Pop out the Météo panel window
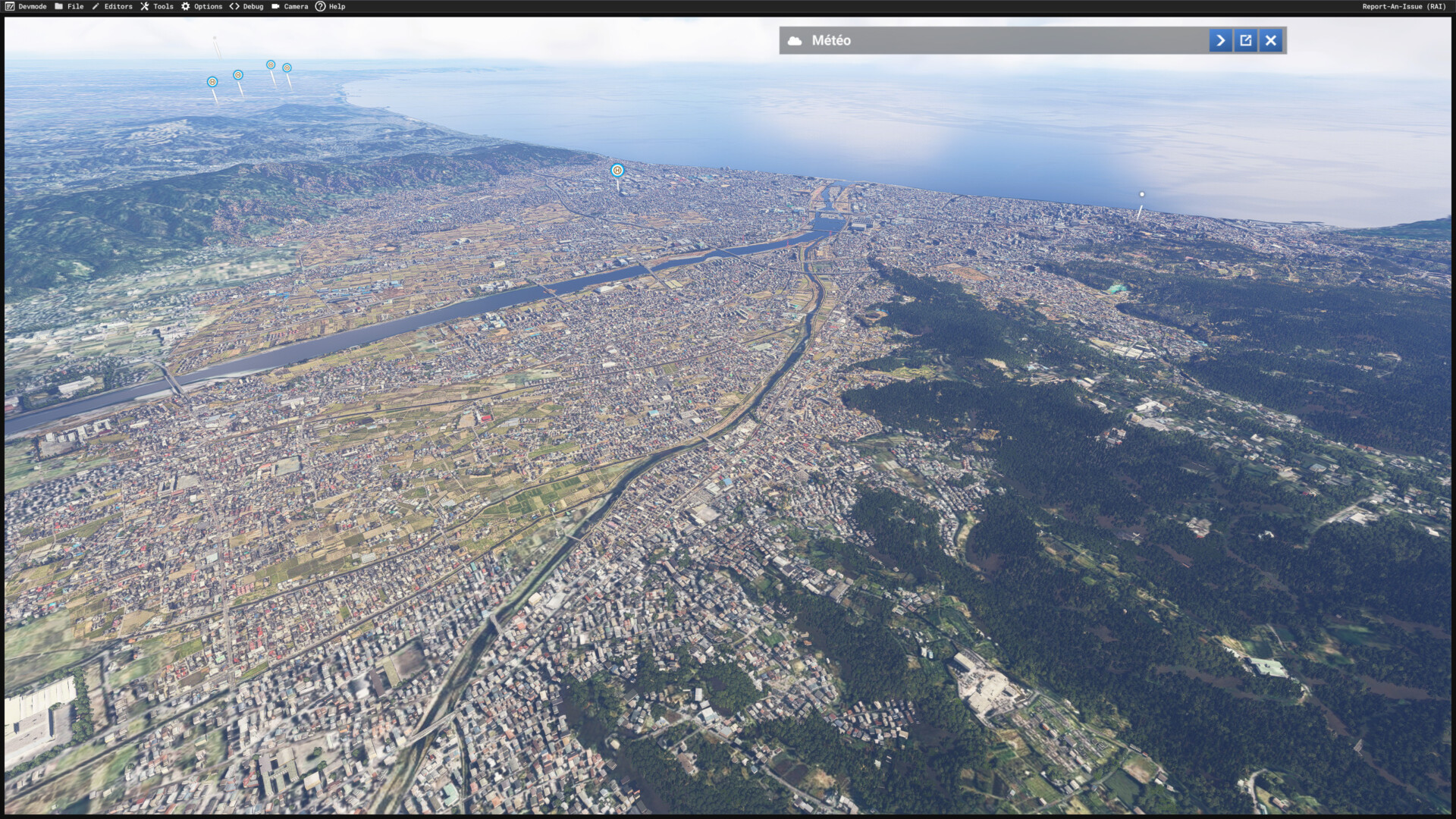1456x819 pixels. 1245,40
